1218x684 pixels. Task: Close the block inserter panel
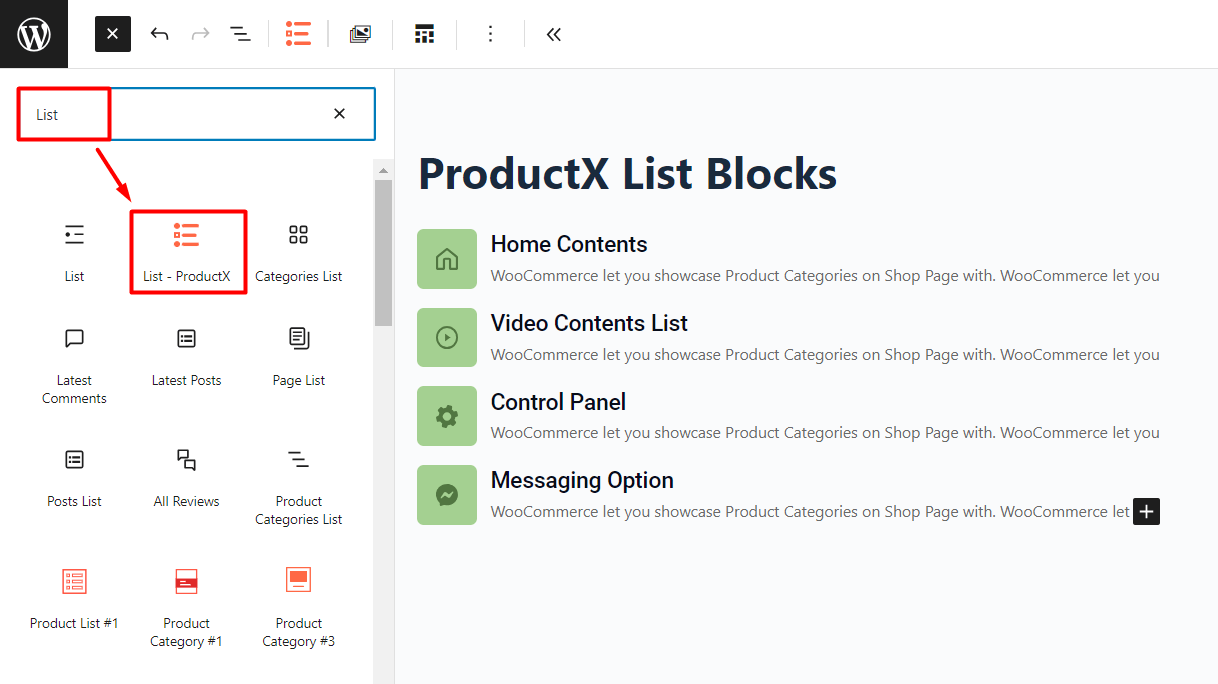point(113,34)
